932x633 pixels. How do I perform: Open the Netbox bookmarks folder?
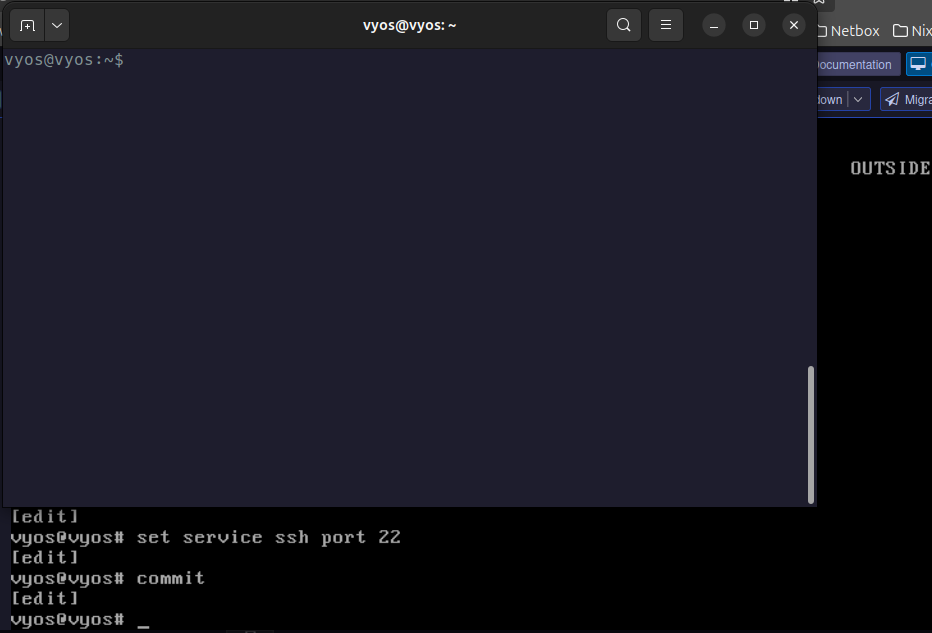click(849, 31)
